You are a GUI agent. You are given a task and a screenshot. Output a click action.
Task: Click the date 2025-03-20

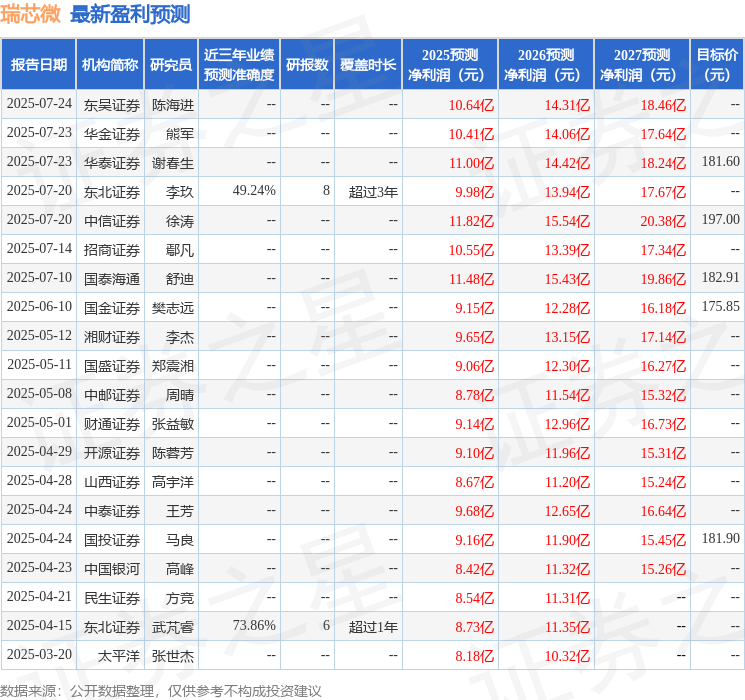click(39, 654)
